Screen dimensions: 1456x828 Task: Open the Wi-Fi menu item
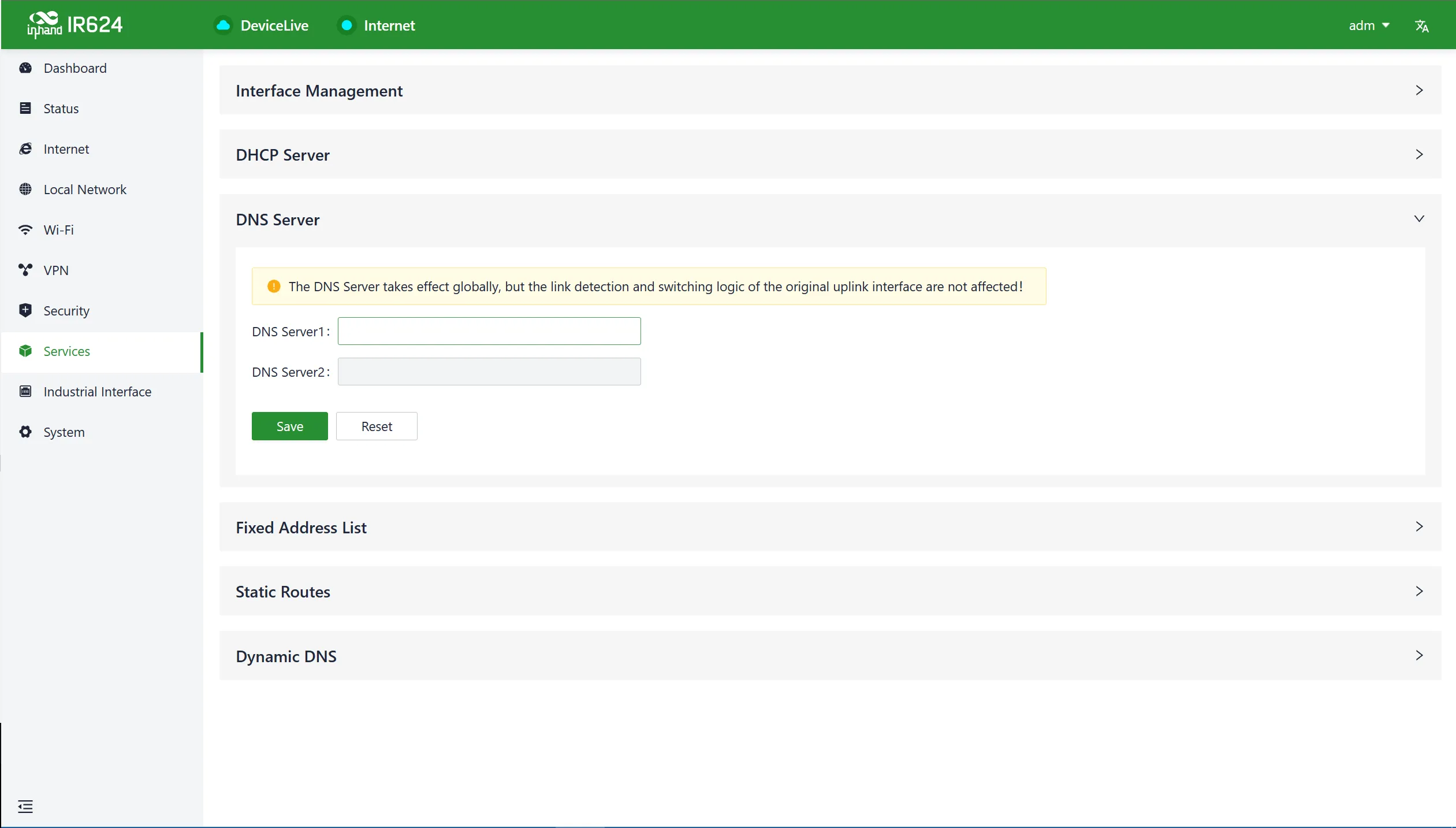point(102,230)
